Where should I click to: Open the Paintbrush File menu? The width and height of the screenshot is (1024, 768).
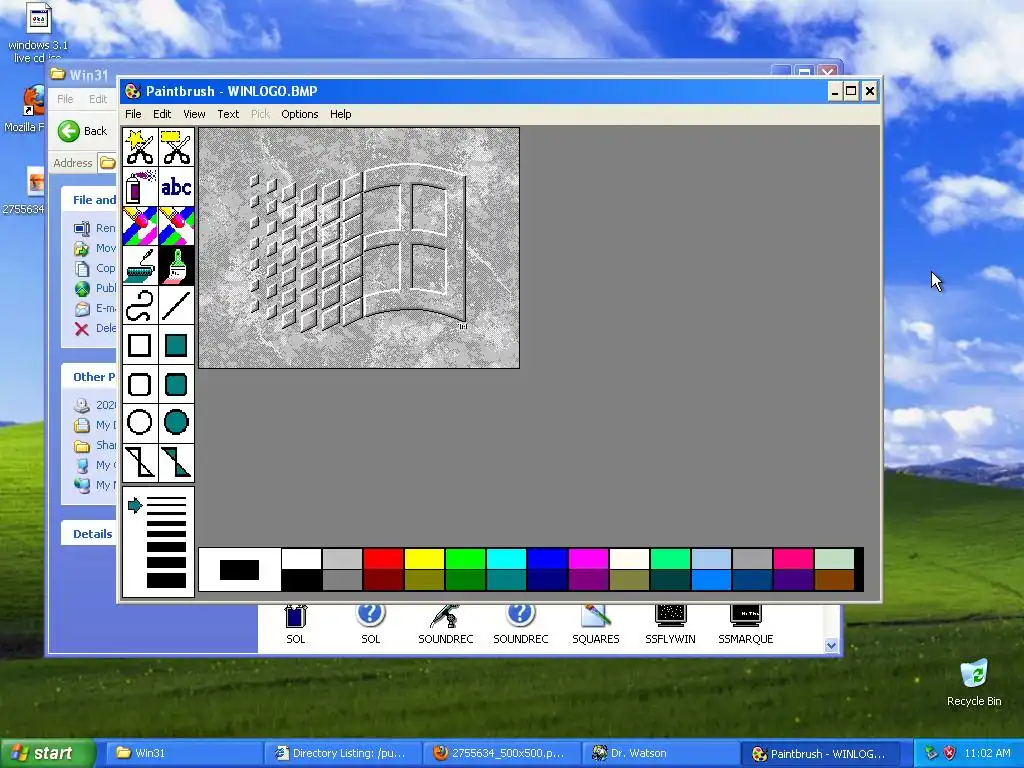(133, 114)
